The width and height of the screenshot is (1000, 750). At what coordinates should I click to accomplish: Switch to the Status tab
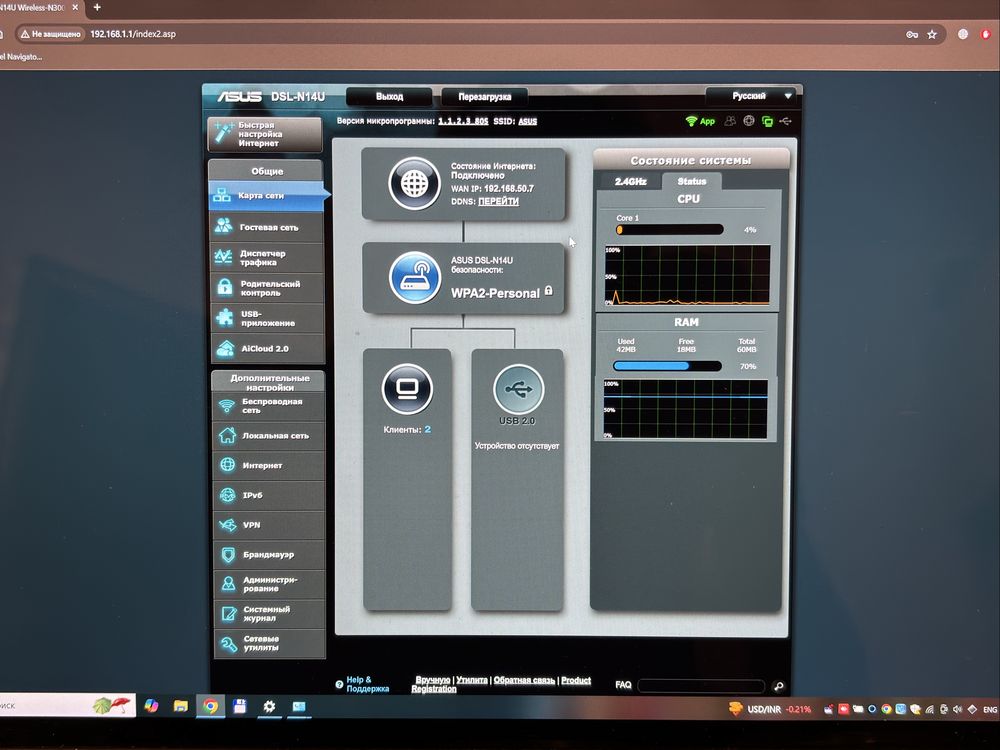point(692,181)
